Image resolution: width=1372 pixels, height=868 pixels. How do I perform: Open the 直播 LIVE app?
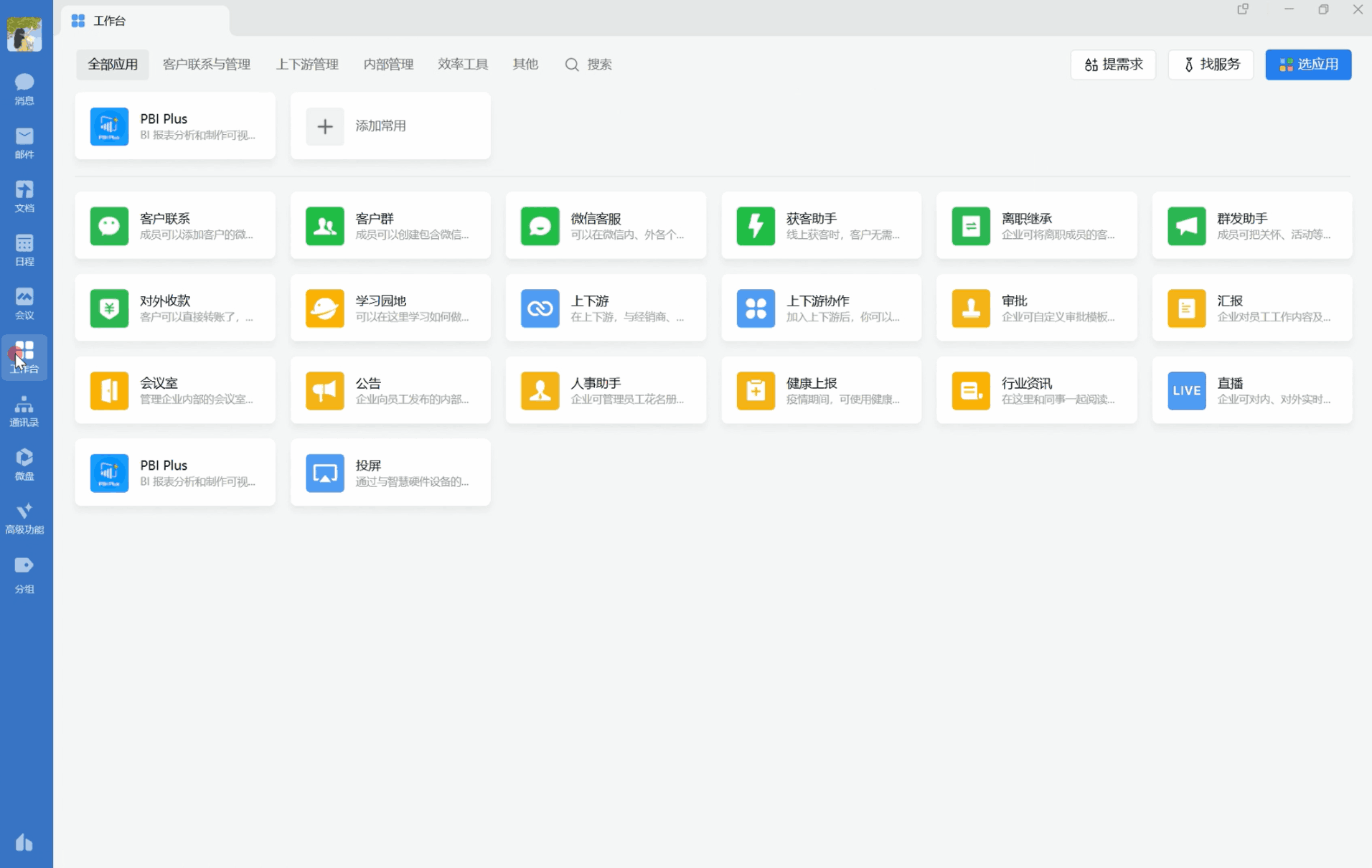pos(1252,390)
